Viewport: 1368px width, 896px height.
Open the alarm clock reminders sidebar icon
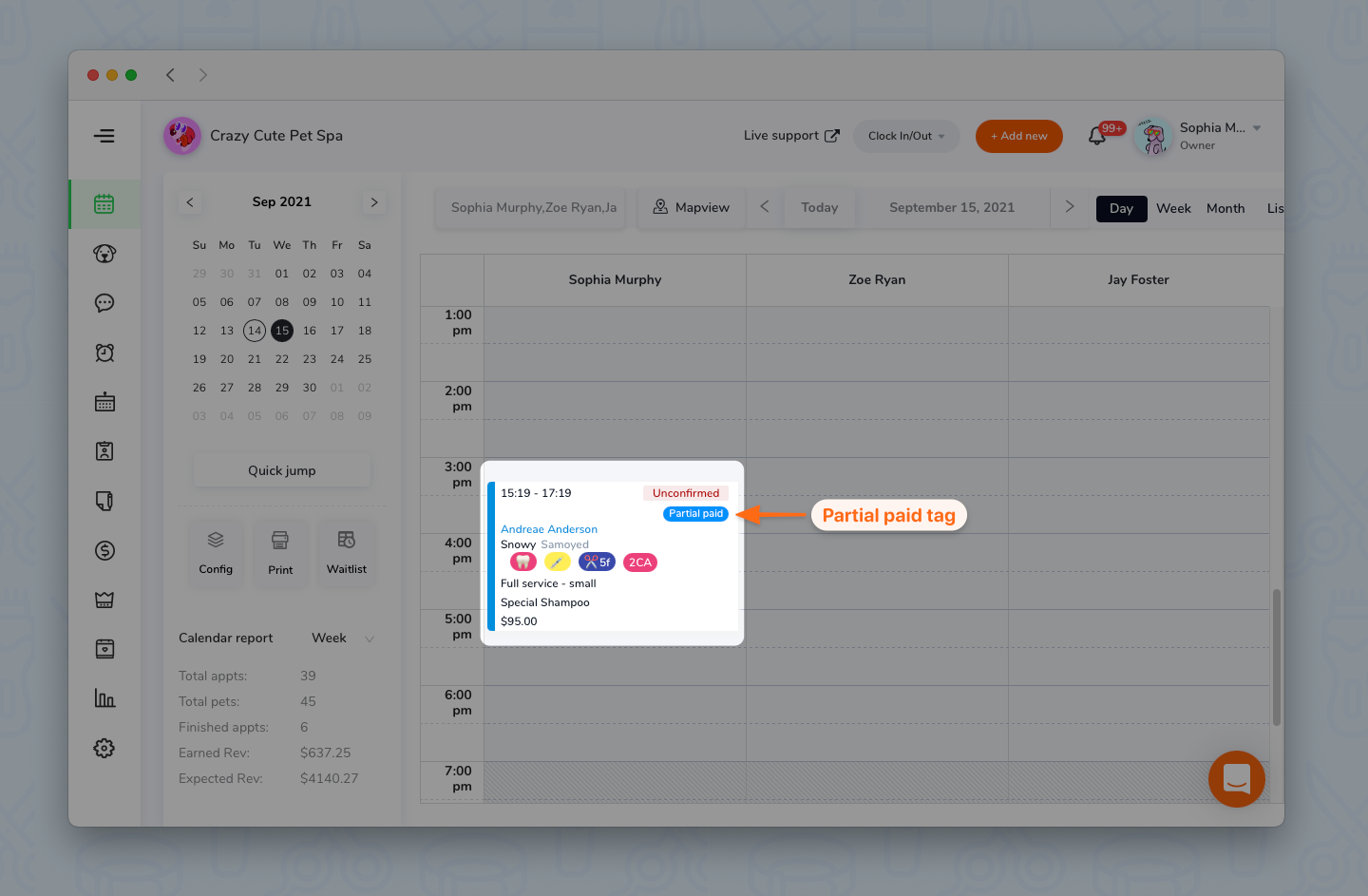104,353
